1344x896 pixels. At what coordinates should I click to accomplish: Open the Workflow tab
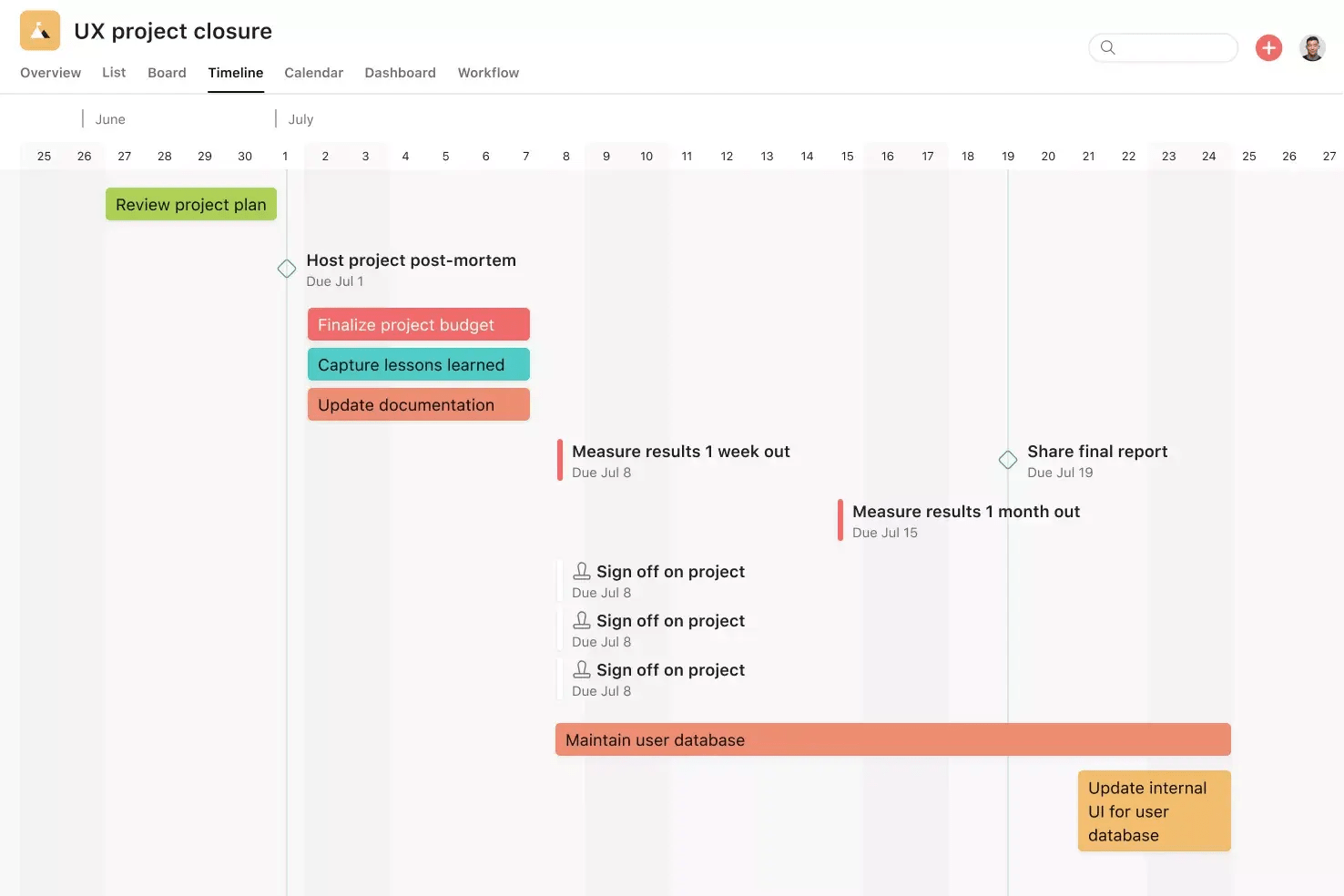(x=488, y=72)
